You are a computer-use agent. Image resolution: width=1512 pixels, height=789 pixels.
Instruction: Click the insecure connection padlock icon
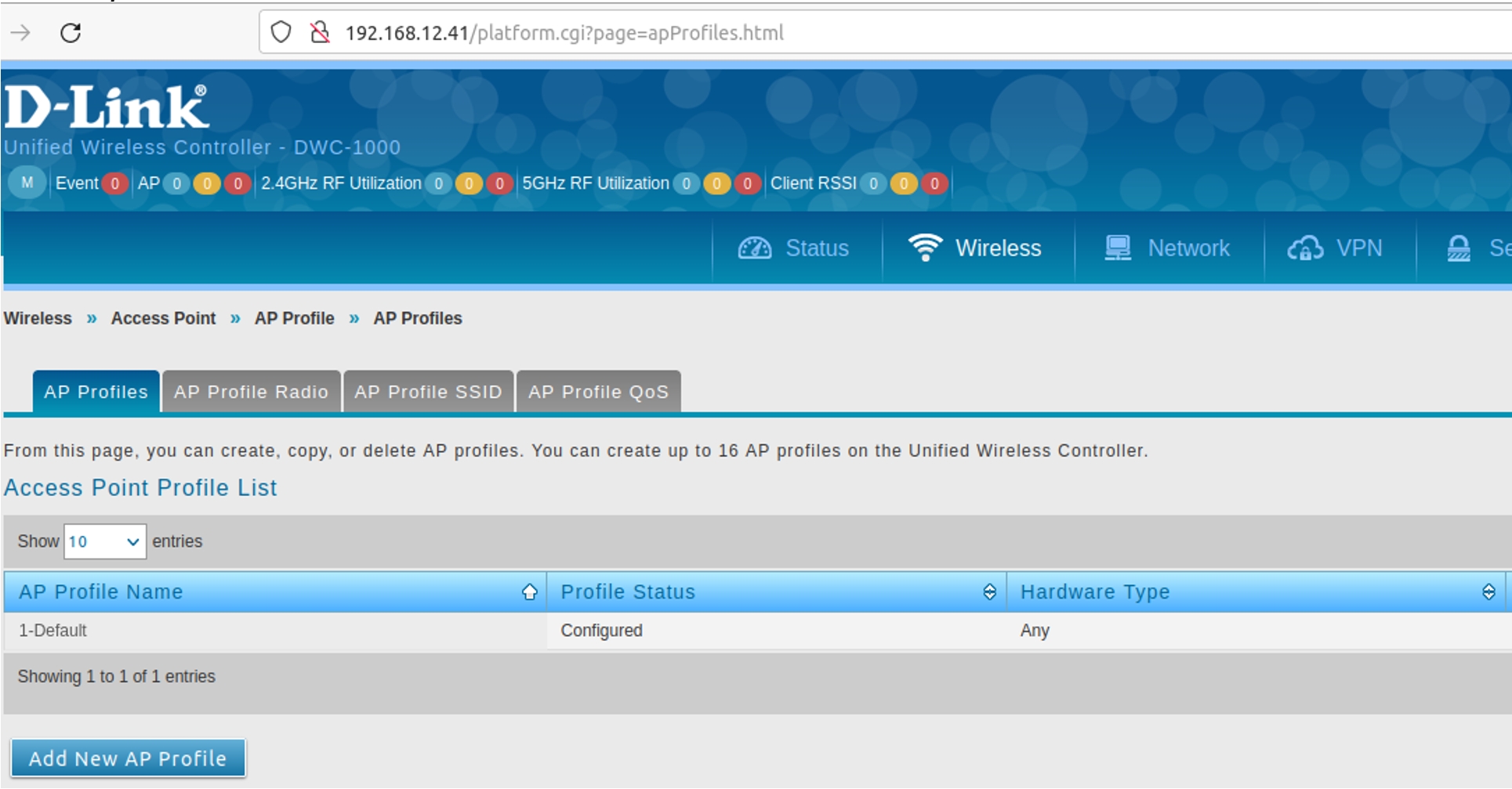[x=319, y=33]
